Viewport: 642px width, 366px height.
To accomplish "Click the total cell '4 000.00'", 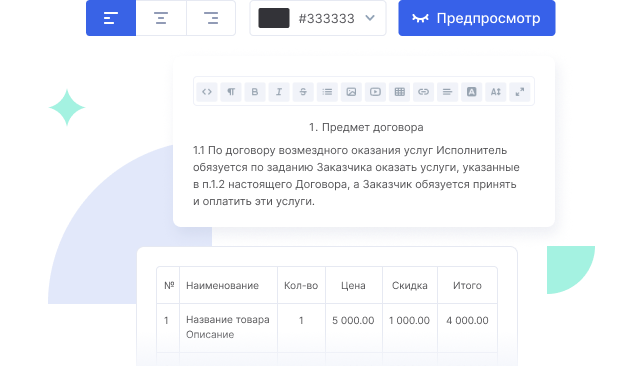I will point(467,320).
